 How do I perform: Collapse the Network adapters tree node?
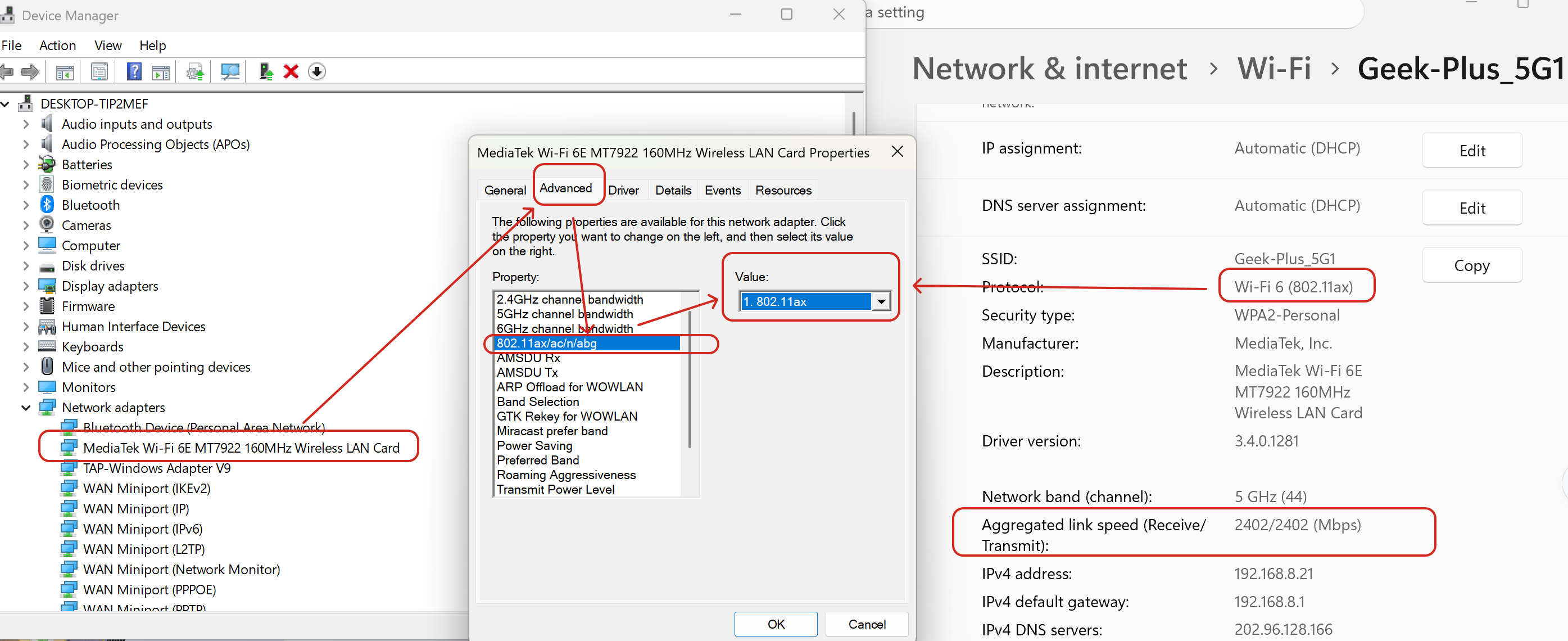click(x=25, y=407)
